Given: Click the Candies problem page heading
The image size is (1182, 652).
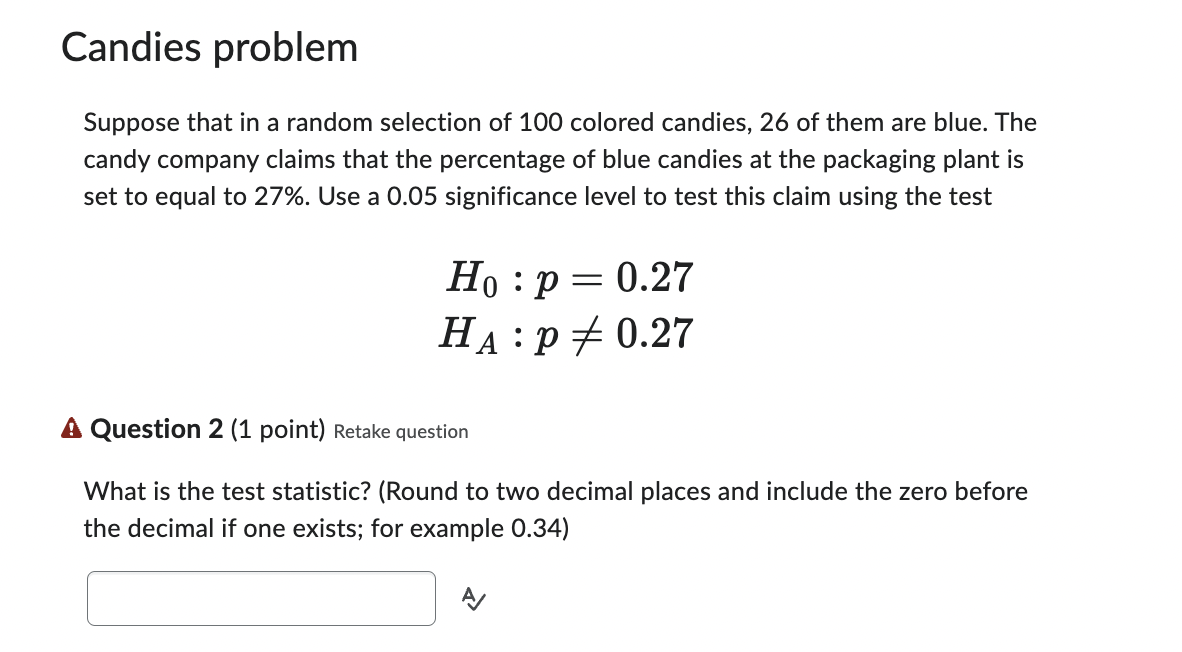Looking at the screenshot, I should point(209,46).
